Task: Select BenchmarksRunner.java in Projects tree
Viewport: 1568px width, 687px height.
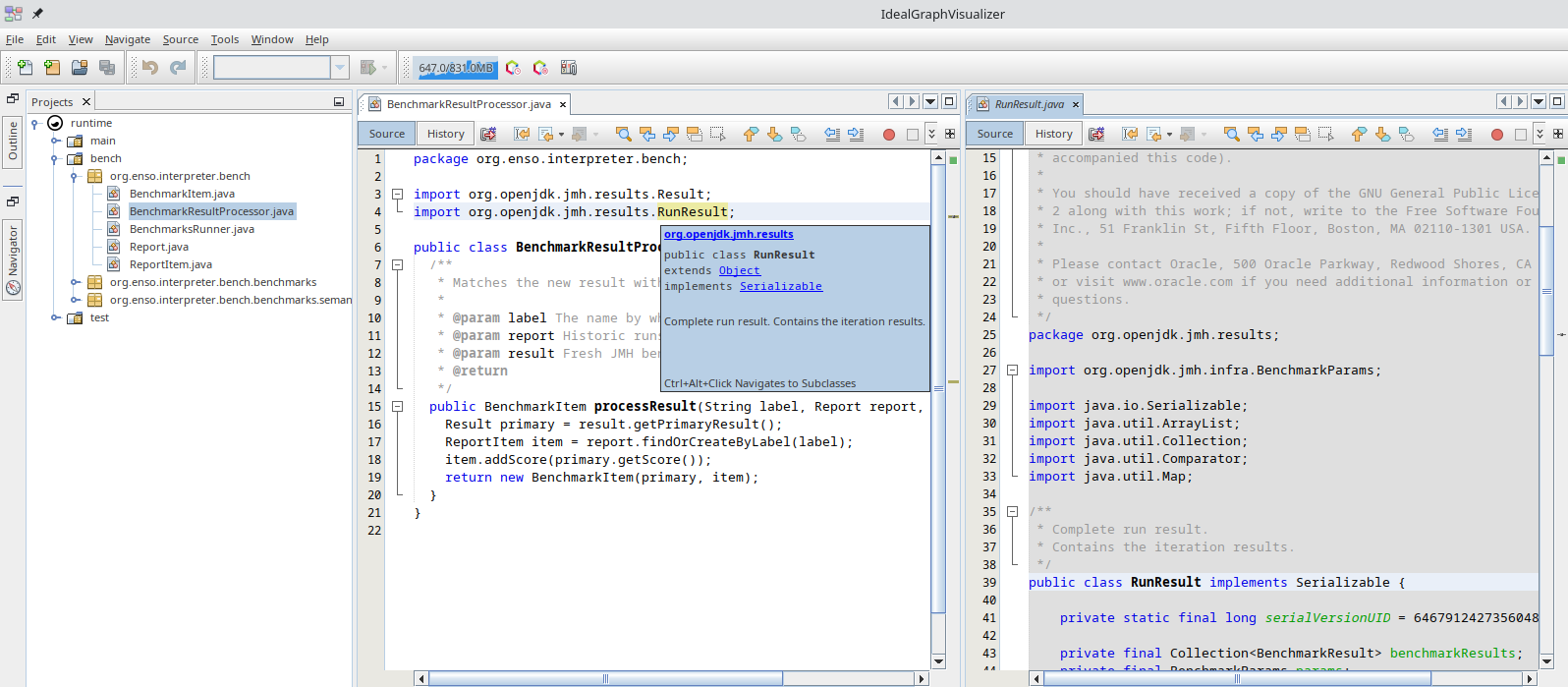Action: point(192,229)
